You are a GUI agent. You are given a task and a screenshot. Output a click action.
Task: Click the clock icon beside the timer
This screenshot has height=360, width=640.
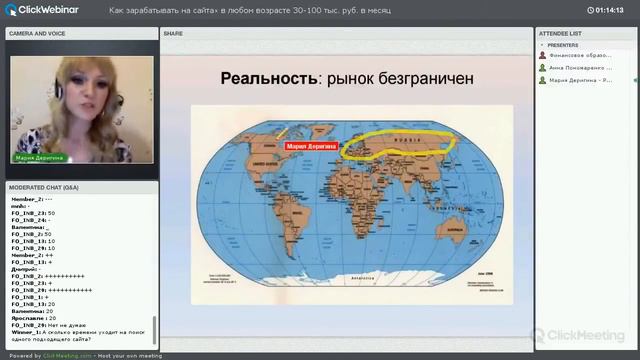point(590,10)
